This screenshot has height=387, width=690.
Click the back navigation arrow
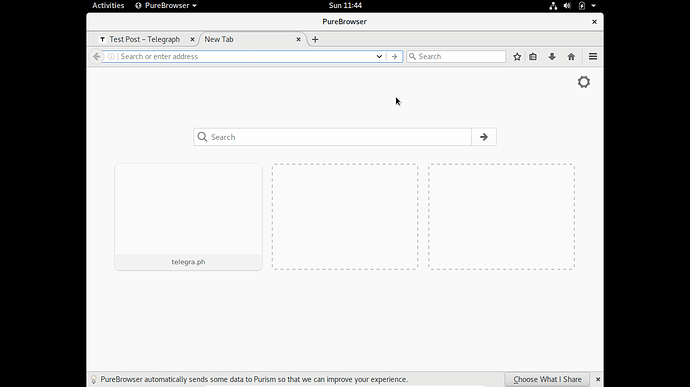(x=96, y=56)
